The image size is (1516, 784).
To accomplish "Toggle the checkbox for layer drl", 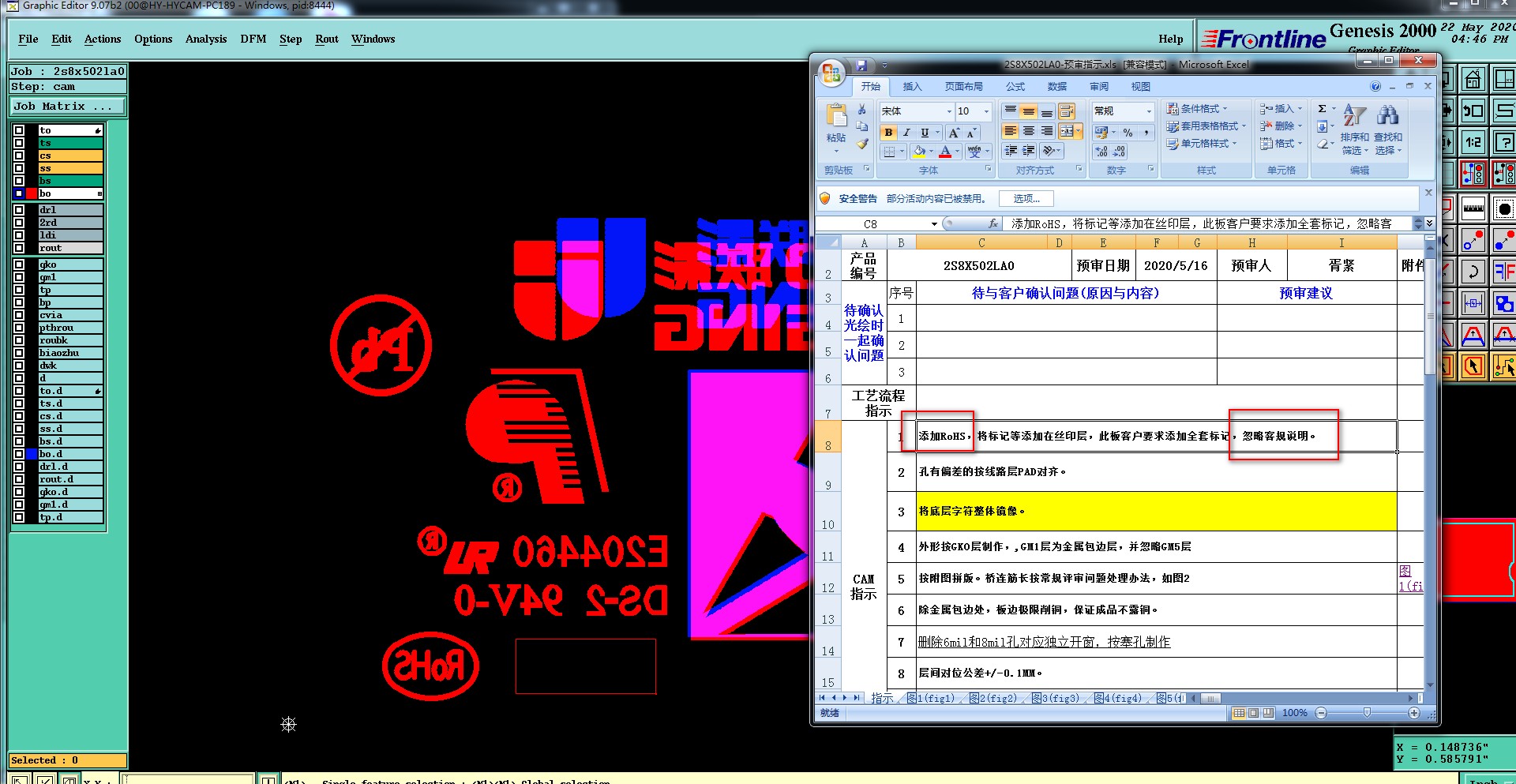I will (19, 210).
